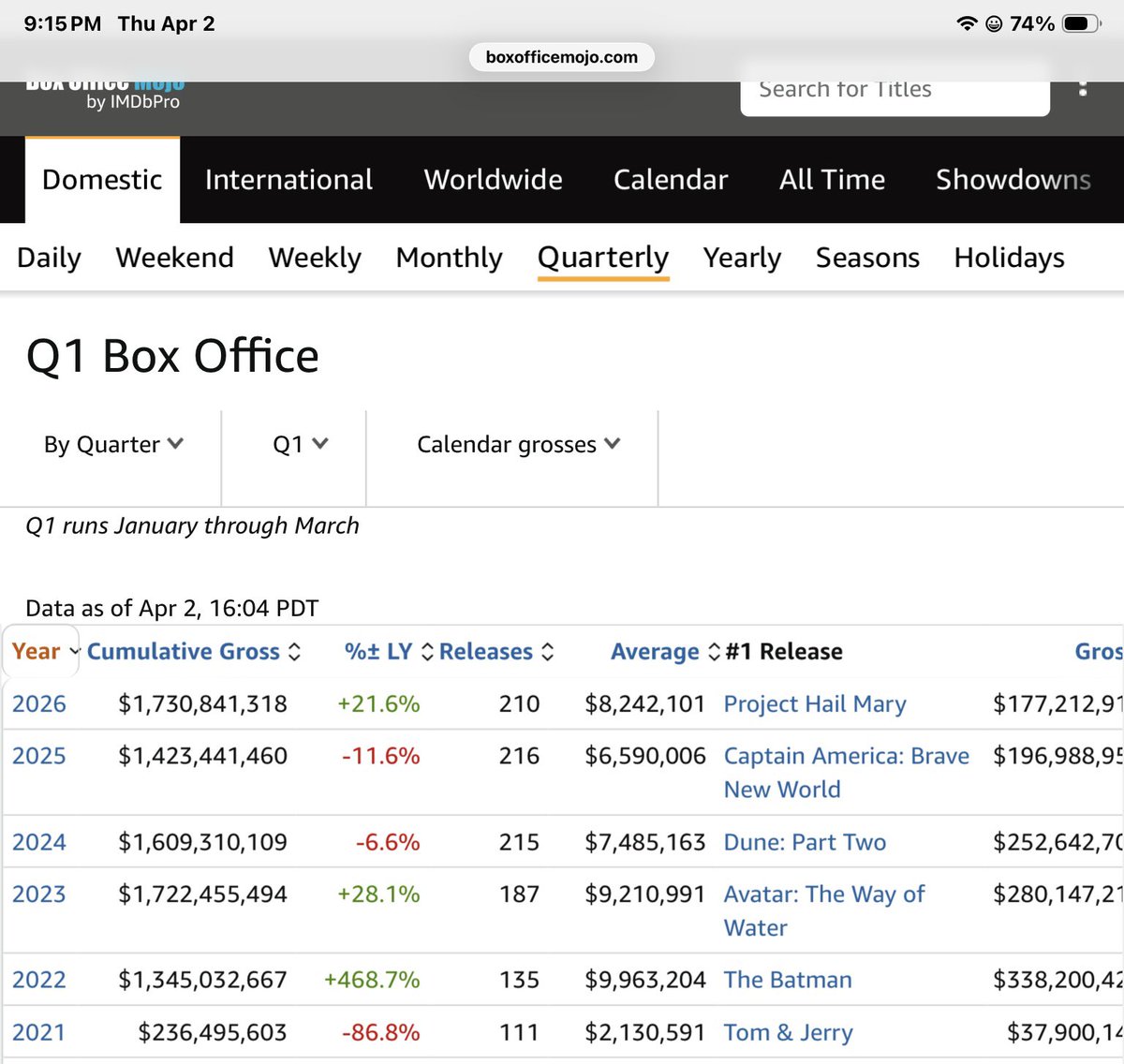Tap the Search for Titles field

895,90
